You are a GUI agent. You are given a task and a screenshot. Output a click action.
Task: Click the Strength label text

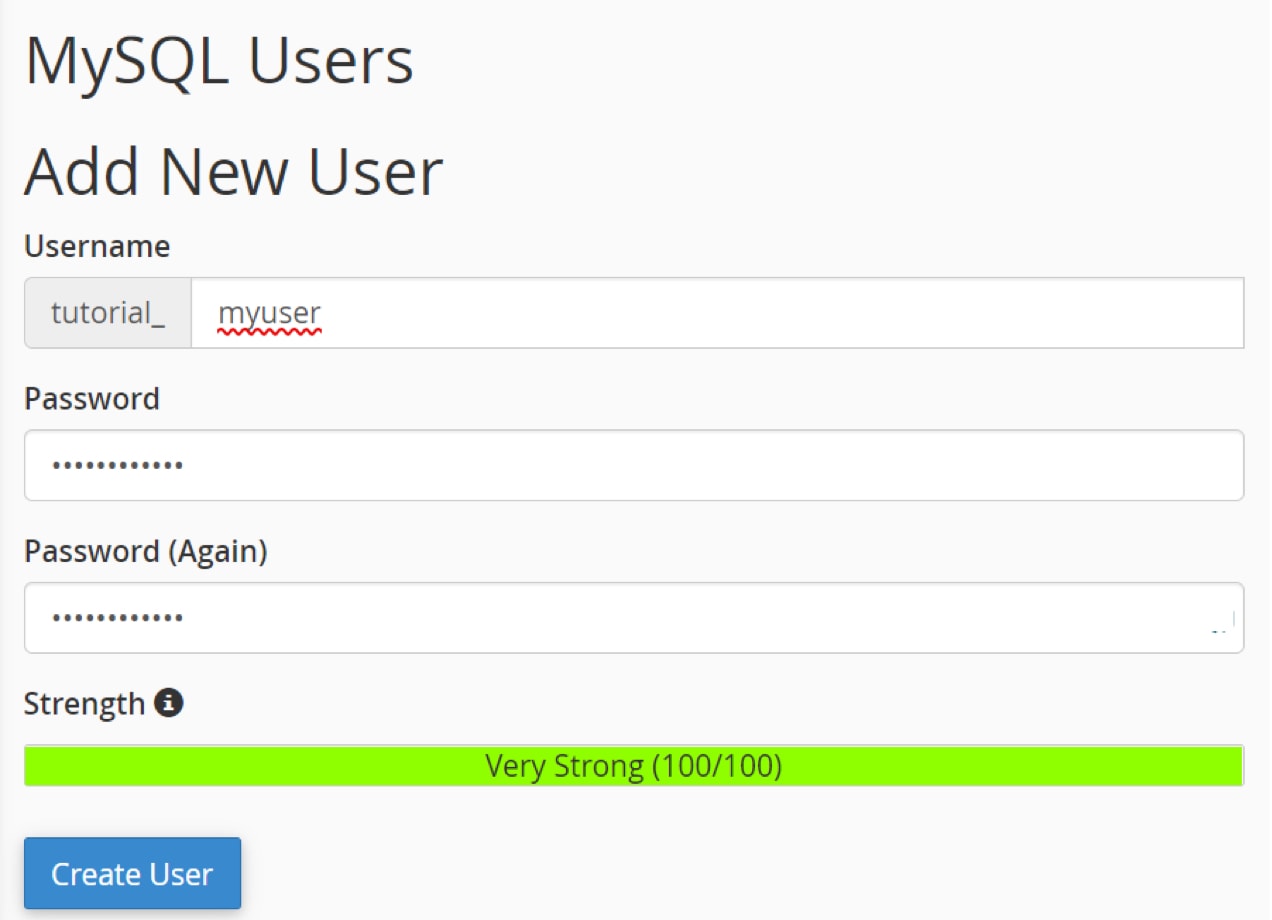84,703
